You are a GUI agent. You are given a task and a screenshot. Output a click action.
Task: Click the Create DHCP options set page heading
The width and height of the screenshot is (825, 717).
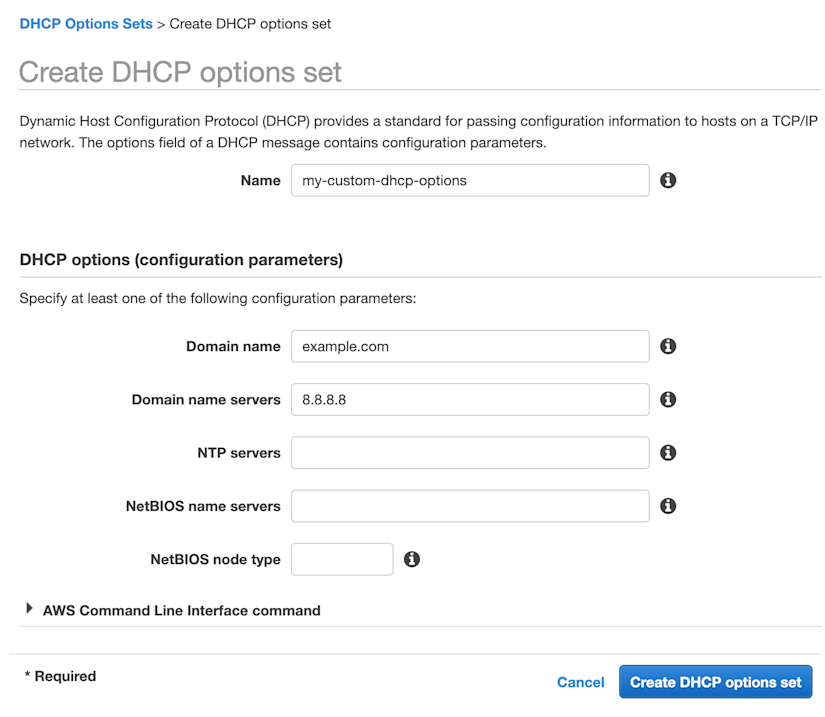click(x=180, y=72)
